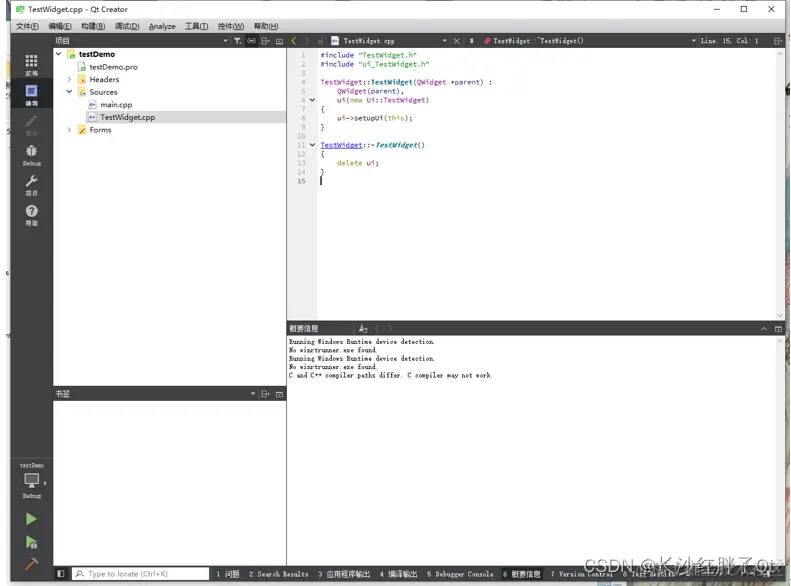Viewport: 791px width, 586px height.
Task: Show the 1 问题 issues pane
Action: pyautogui.click(x=228, y=574)
